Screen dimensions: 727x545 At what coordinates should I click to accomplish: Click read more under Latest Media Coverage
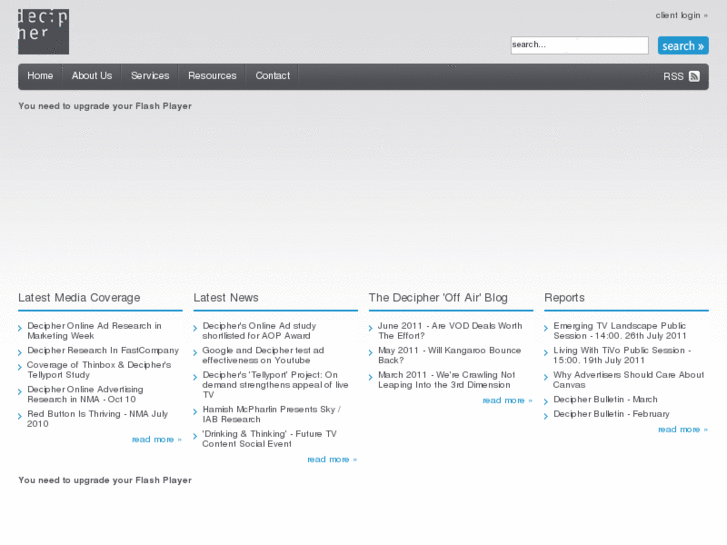[156, 439]
